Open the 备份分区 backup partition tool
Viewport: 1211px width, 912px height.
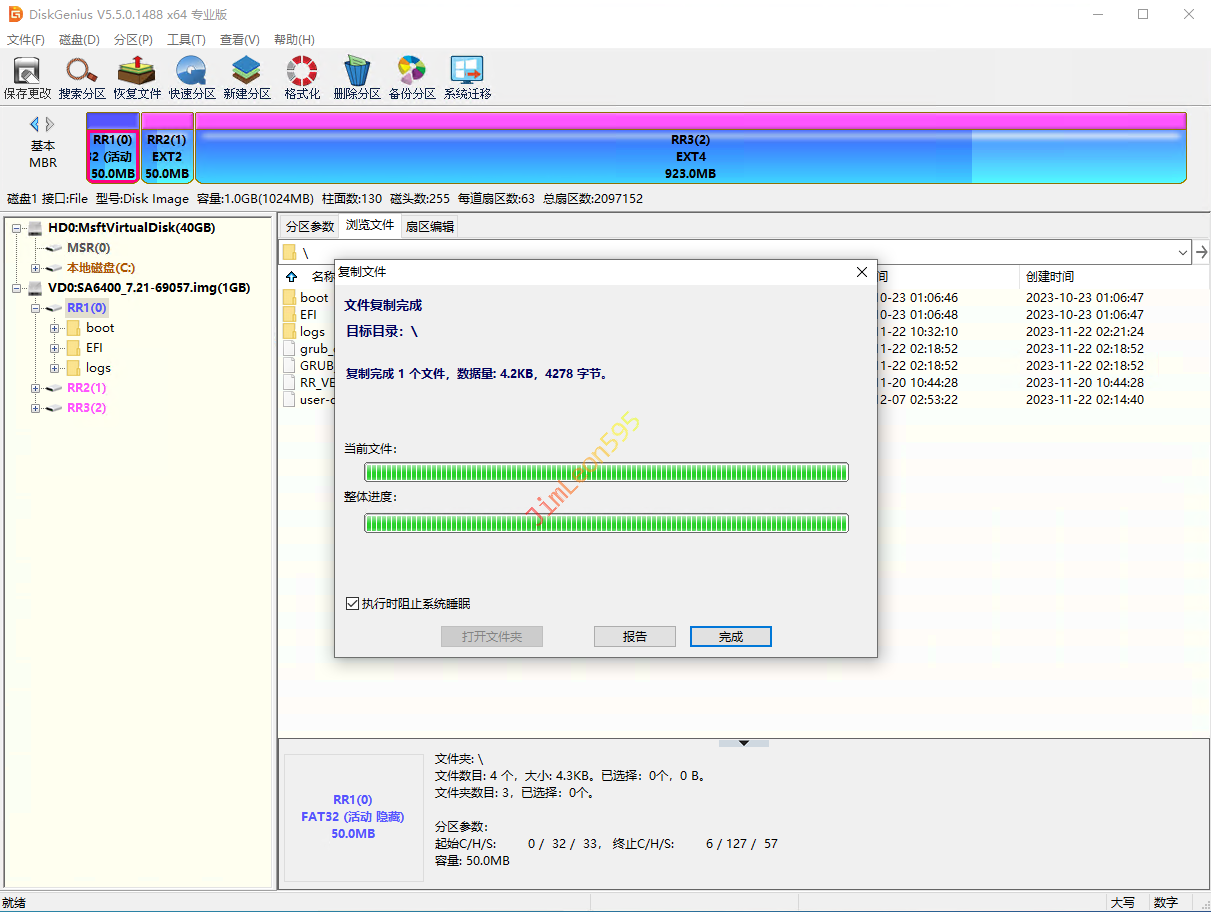point(412,77)
